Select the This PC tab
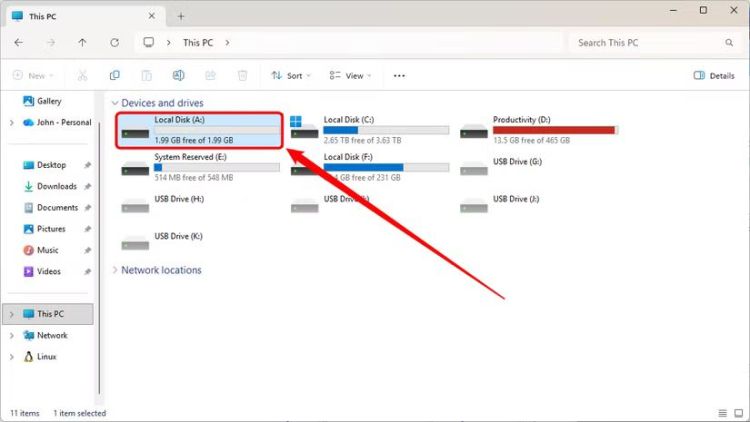Image resolution: width=750 pixels, height=422 pixels. click(80, 16)
